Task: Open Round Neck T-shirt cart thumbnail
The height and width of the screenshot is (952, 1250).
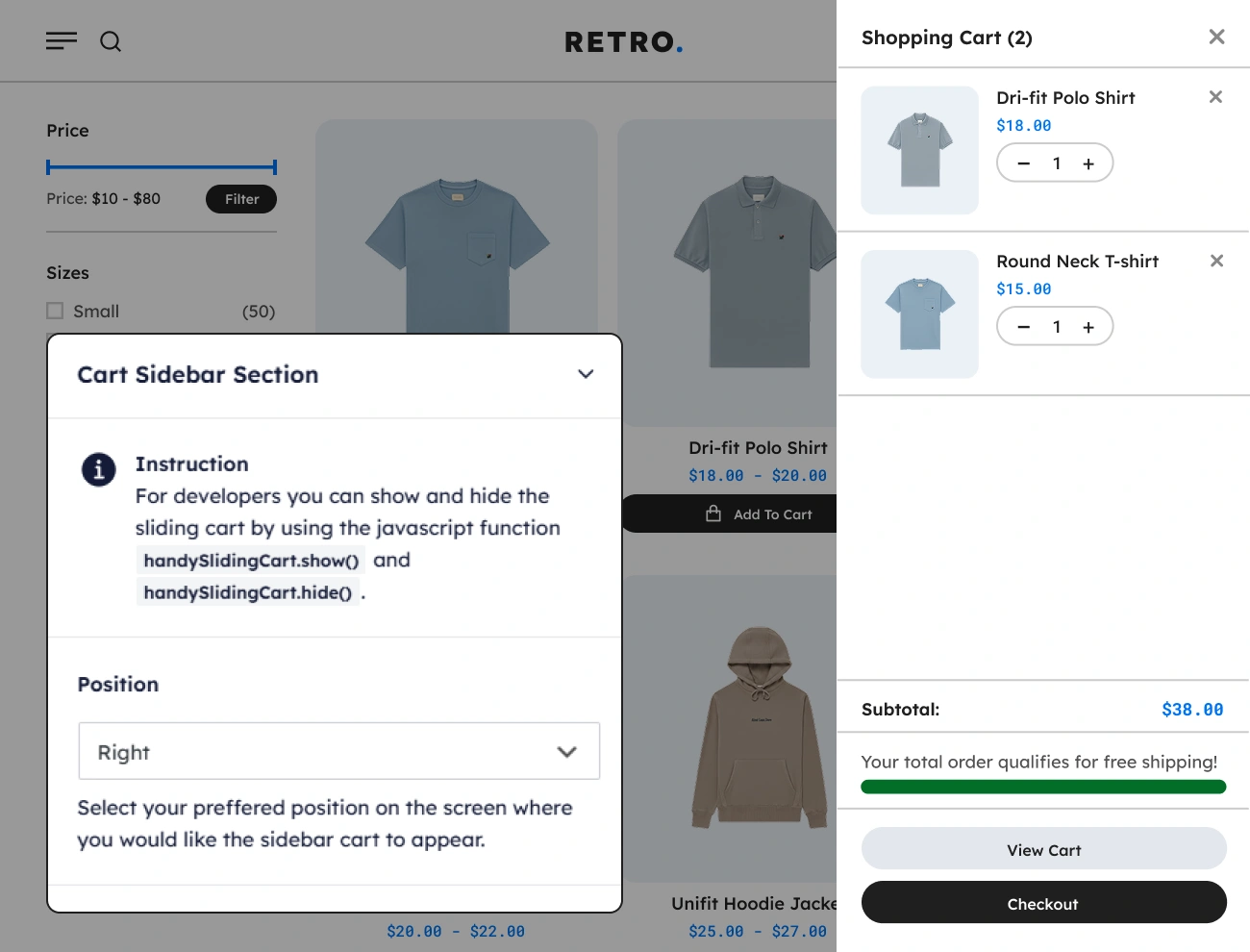Action: [x=920, y=313]
